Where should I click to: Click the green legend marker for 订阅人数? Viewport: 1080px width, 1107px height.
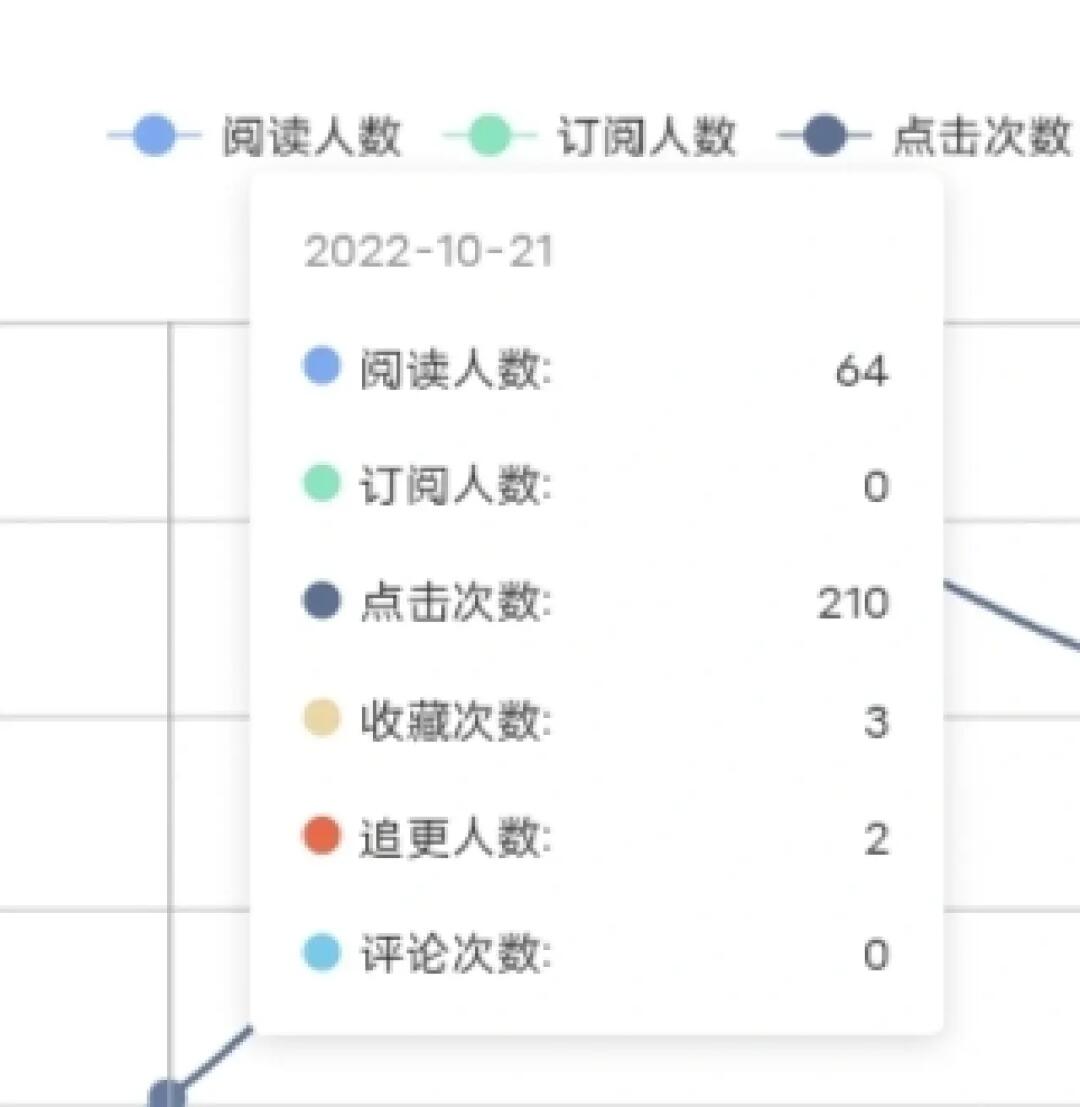click(492, 135)
